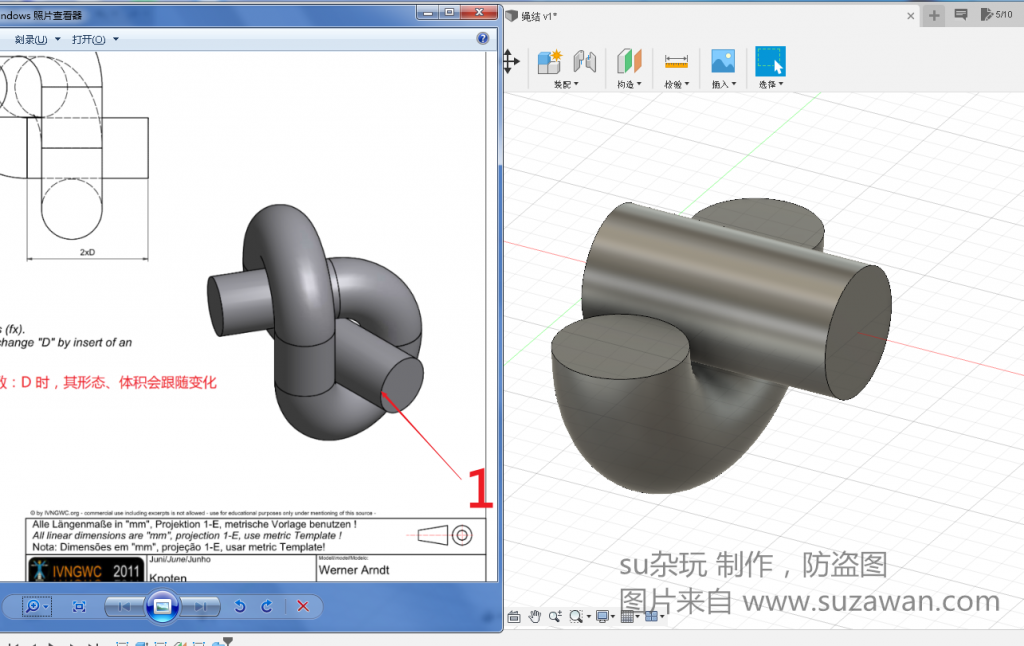Open the 刻录(U) menu in Photo Viewer
The height and width of the screenshot is (646, 1024).
click(x=37, y=39)
